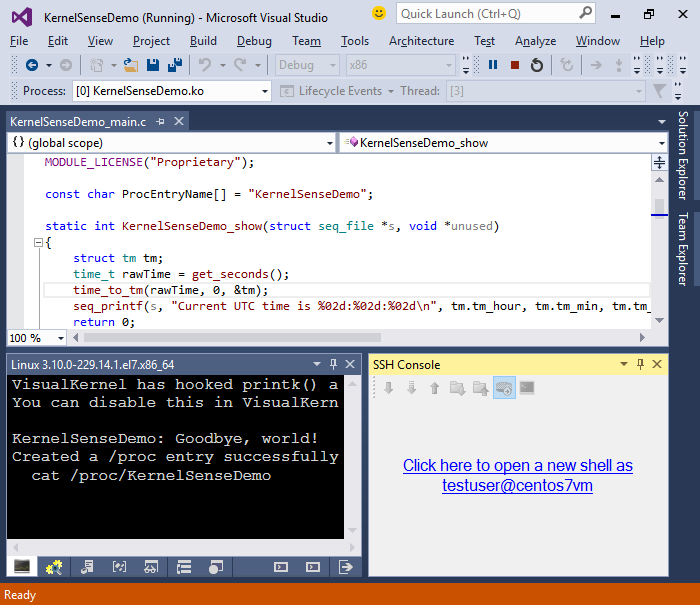Close the Linux 3.10.0 kernel panel
Viewport: 700px width, 605px height.
pyautogui.click(x=350, y=364)
